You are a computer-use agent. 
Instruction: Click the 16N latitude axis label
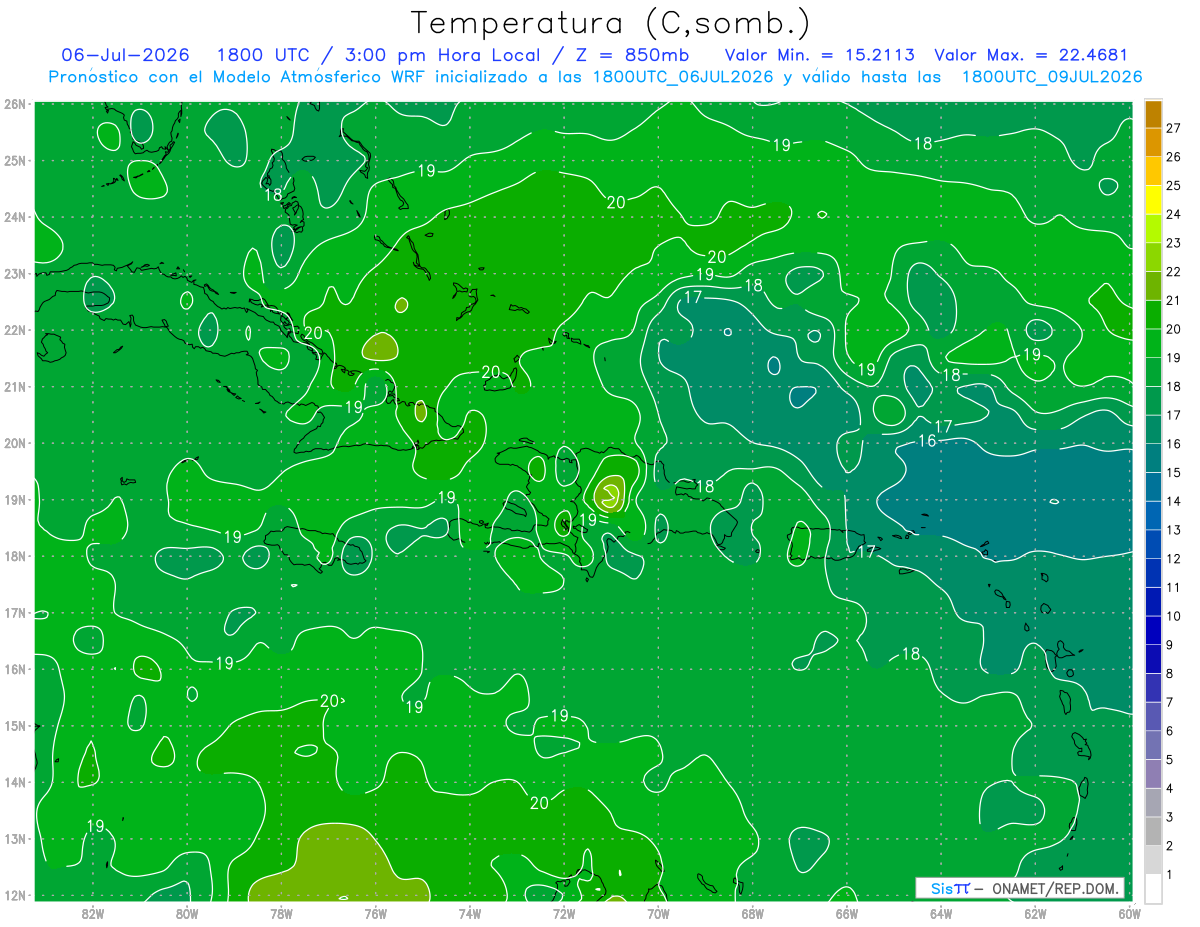click(x=14, y=669)
